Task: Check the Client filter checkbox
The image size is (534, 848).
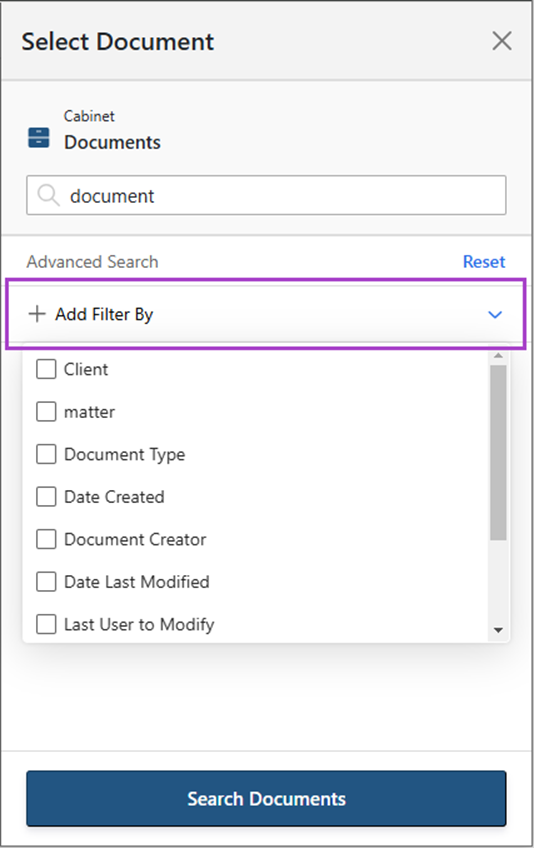Action: (46, 369)
